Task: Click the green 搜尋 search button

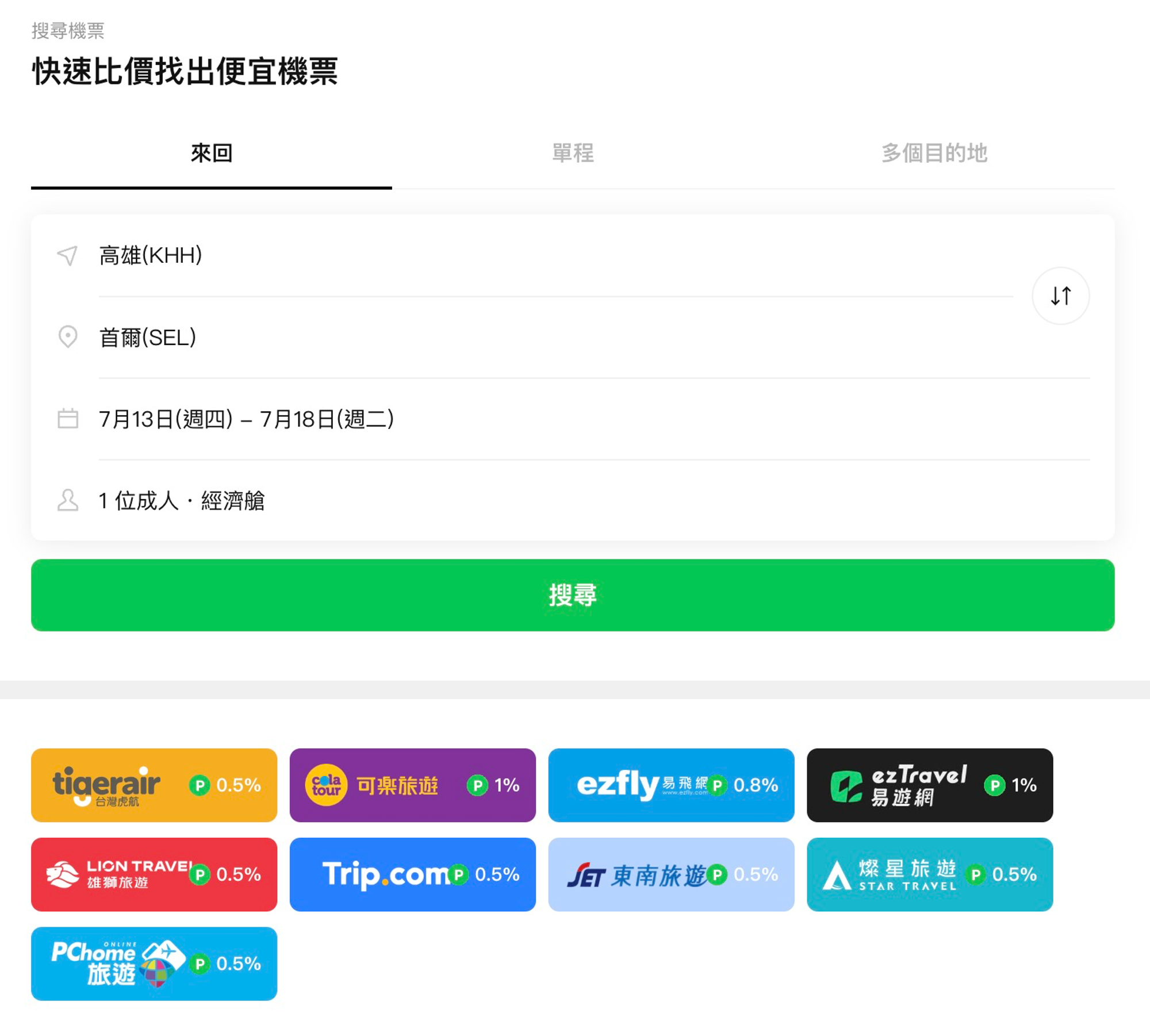Action: coord(573,595)
